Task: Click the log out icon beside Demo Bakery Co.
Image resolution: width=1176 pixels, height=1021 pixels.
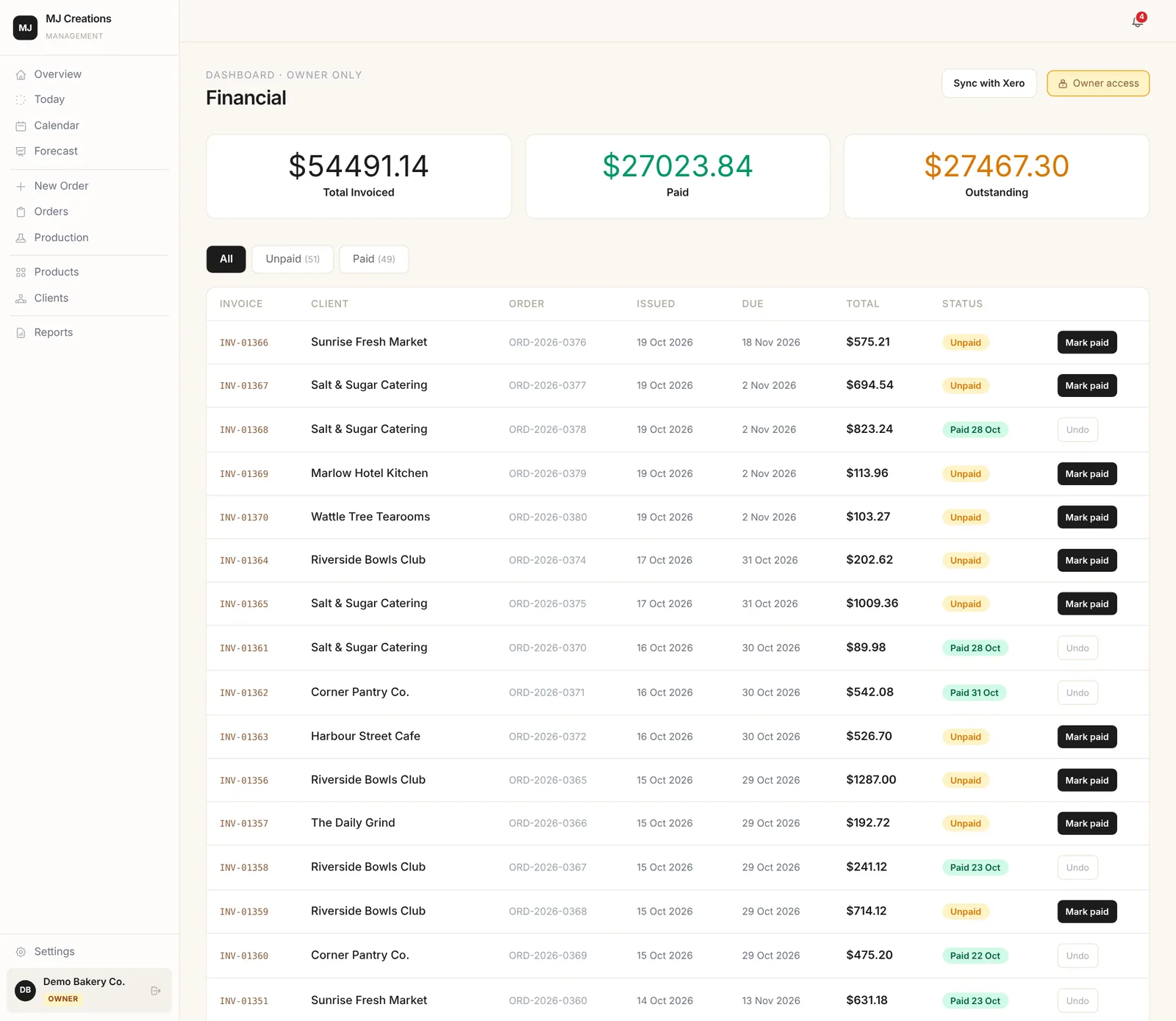Action: pos(156,991)
